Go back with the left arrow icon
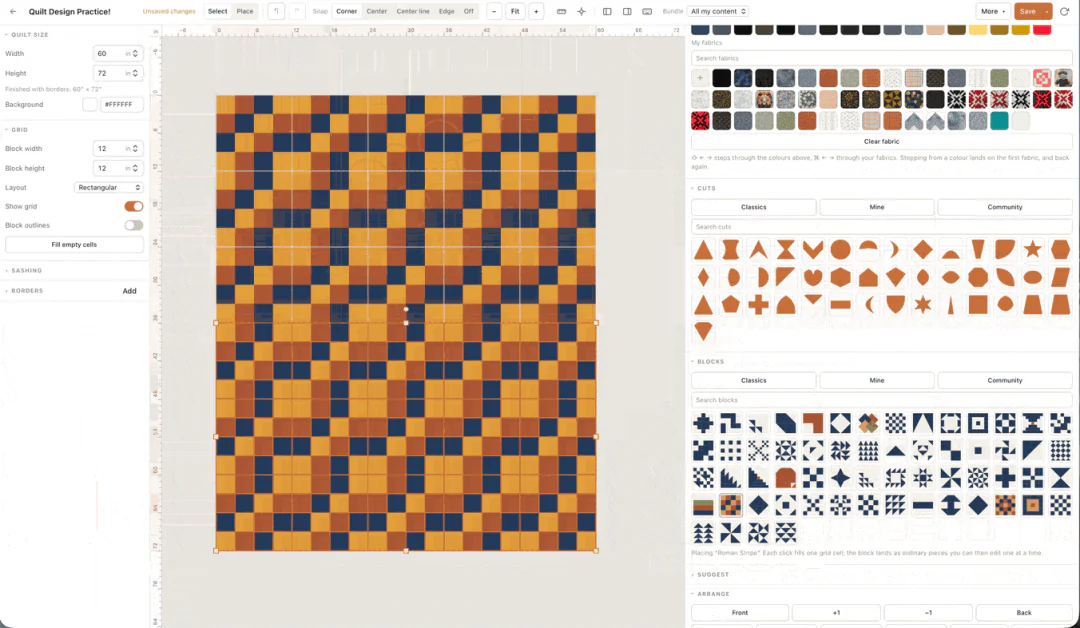The image size is (1080, 628). tap(13, 12)
